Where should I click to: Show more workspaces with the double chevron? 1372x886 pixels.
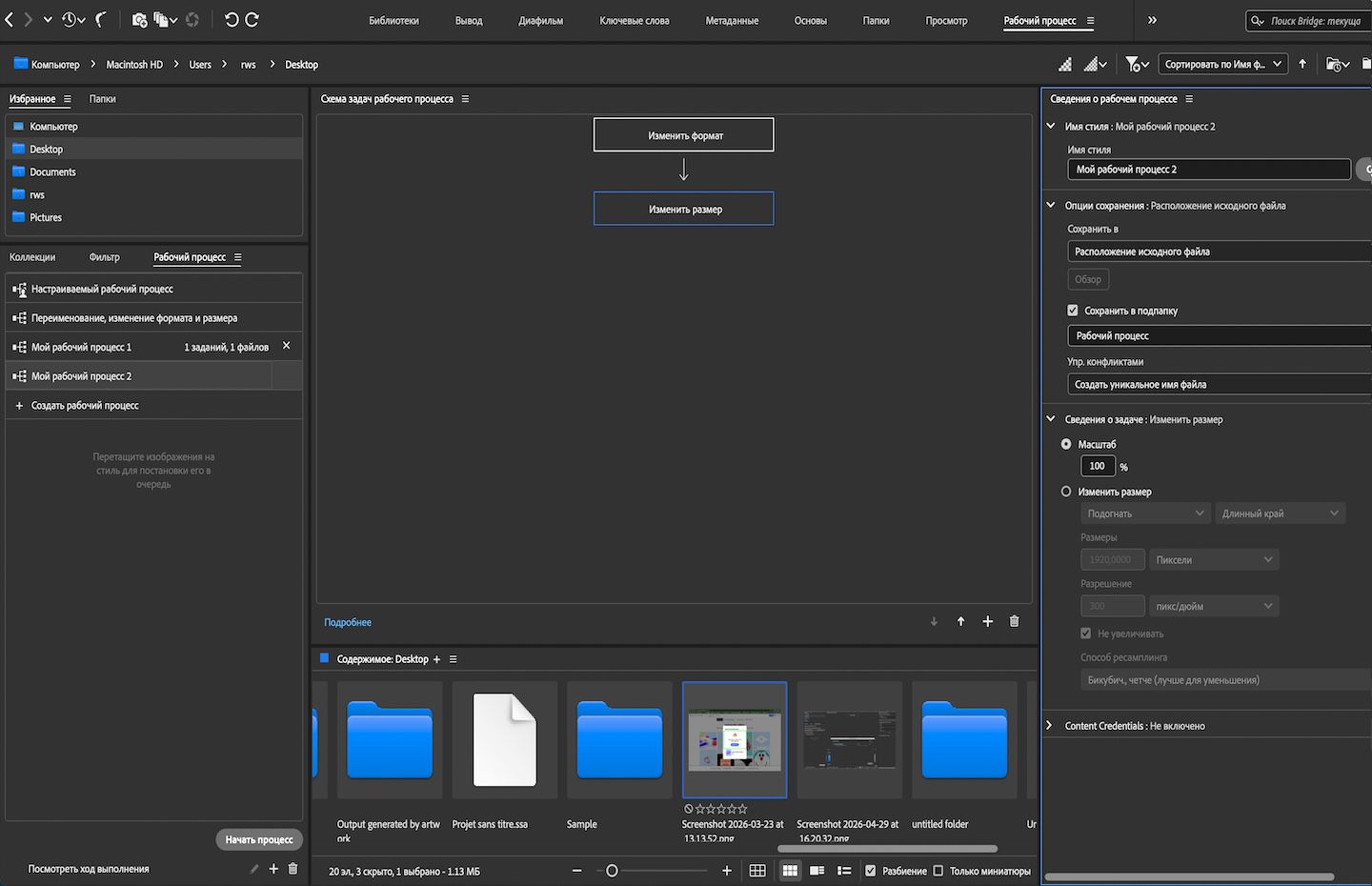(x=1152, y=20)
